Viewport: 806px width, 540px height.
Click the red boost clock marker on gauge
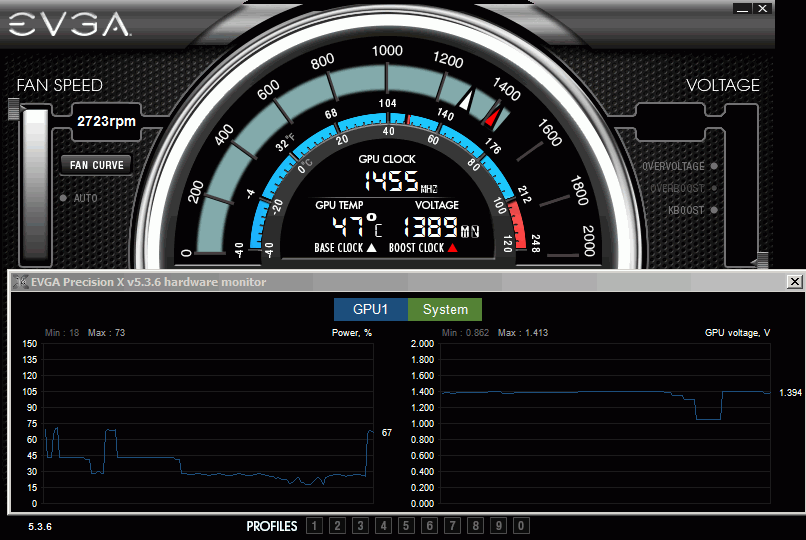492,117
